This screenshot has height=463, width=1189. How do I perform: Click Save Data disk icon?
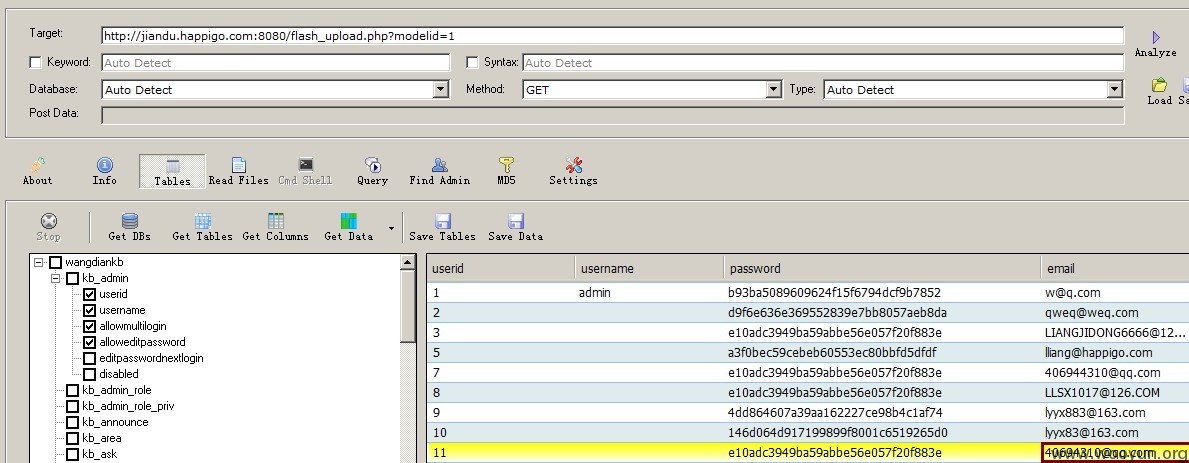[516, 221]
